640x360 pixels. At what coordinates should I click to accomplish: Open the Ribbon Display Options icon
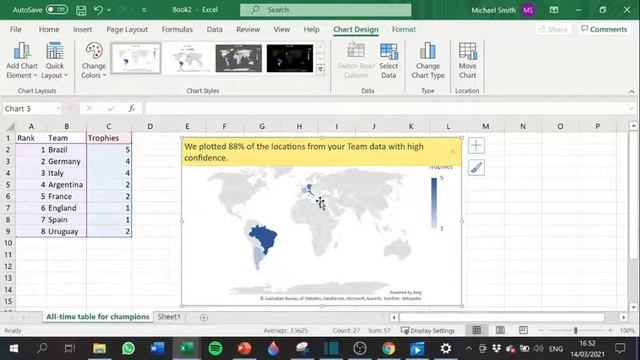click(553, 10)
